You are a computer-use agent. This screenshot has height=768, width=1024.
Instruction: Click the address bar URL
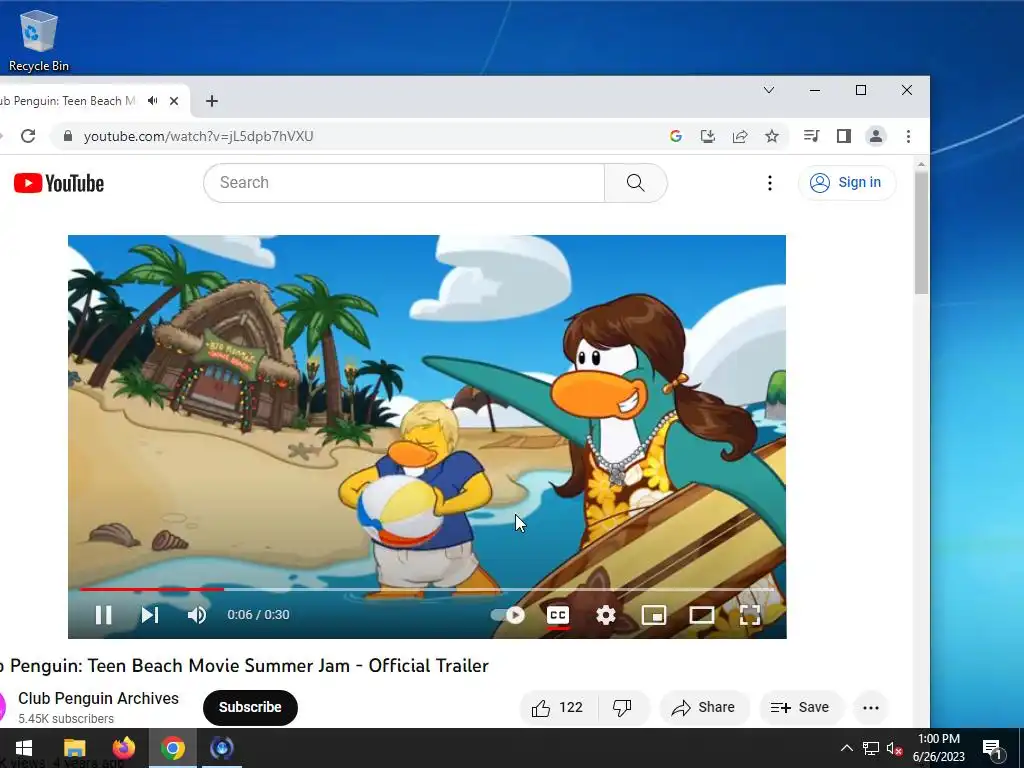coord(199,136)
